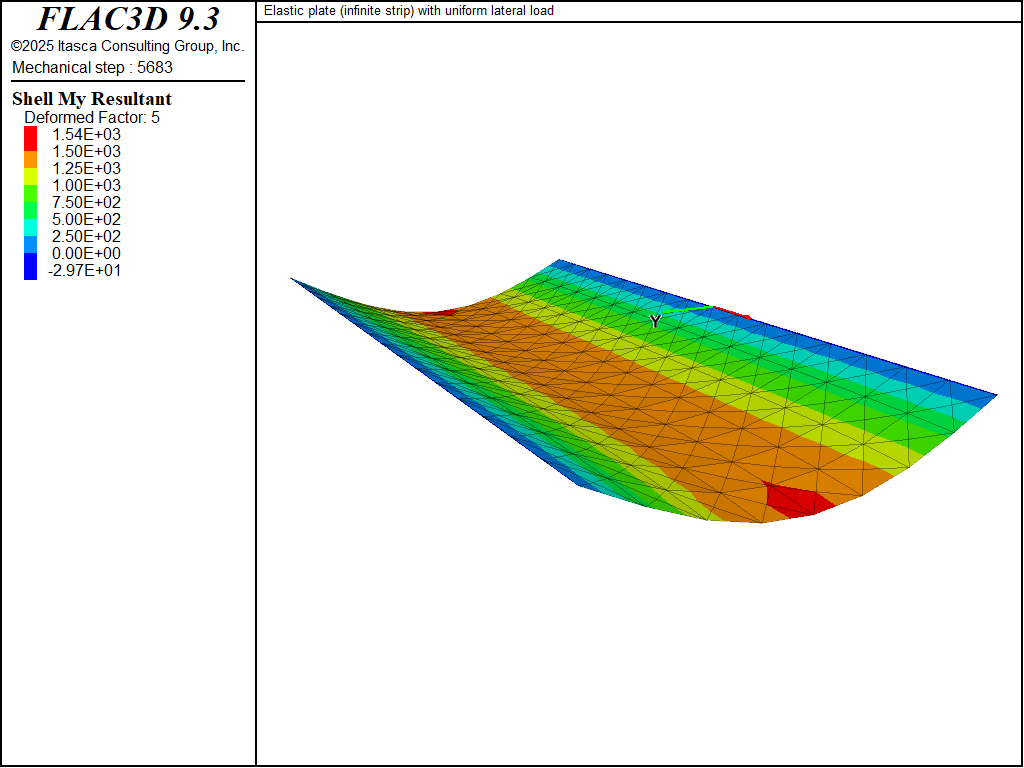Click the Mechanical step : 5683 text
Image resolution: width=1024 pixels, height=768 pixels.
coord(92,67)
